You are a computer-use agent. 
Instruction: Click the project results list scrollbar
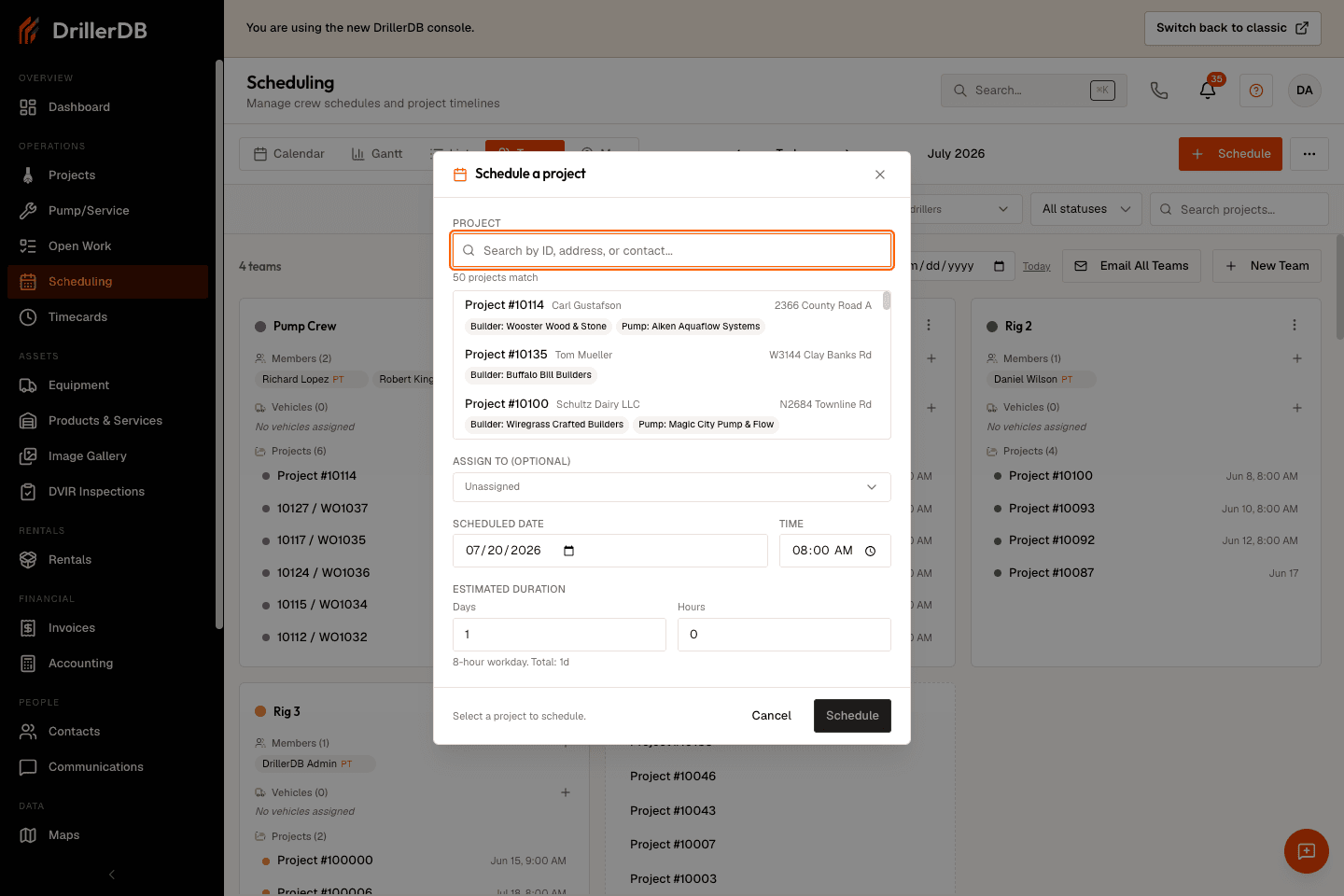click(887, 301)
